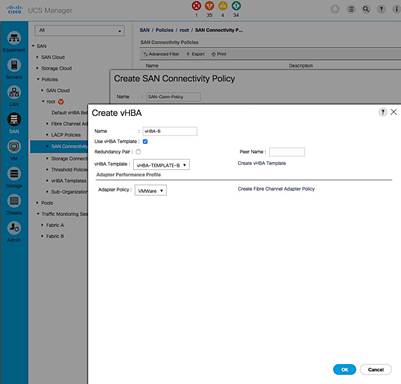Collapse the Policies tree node
Viewport: 401px width, 384px height.
coord(38,79)
